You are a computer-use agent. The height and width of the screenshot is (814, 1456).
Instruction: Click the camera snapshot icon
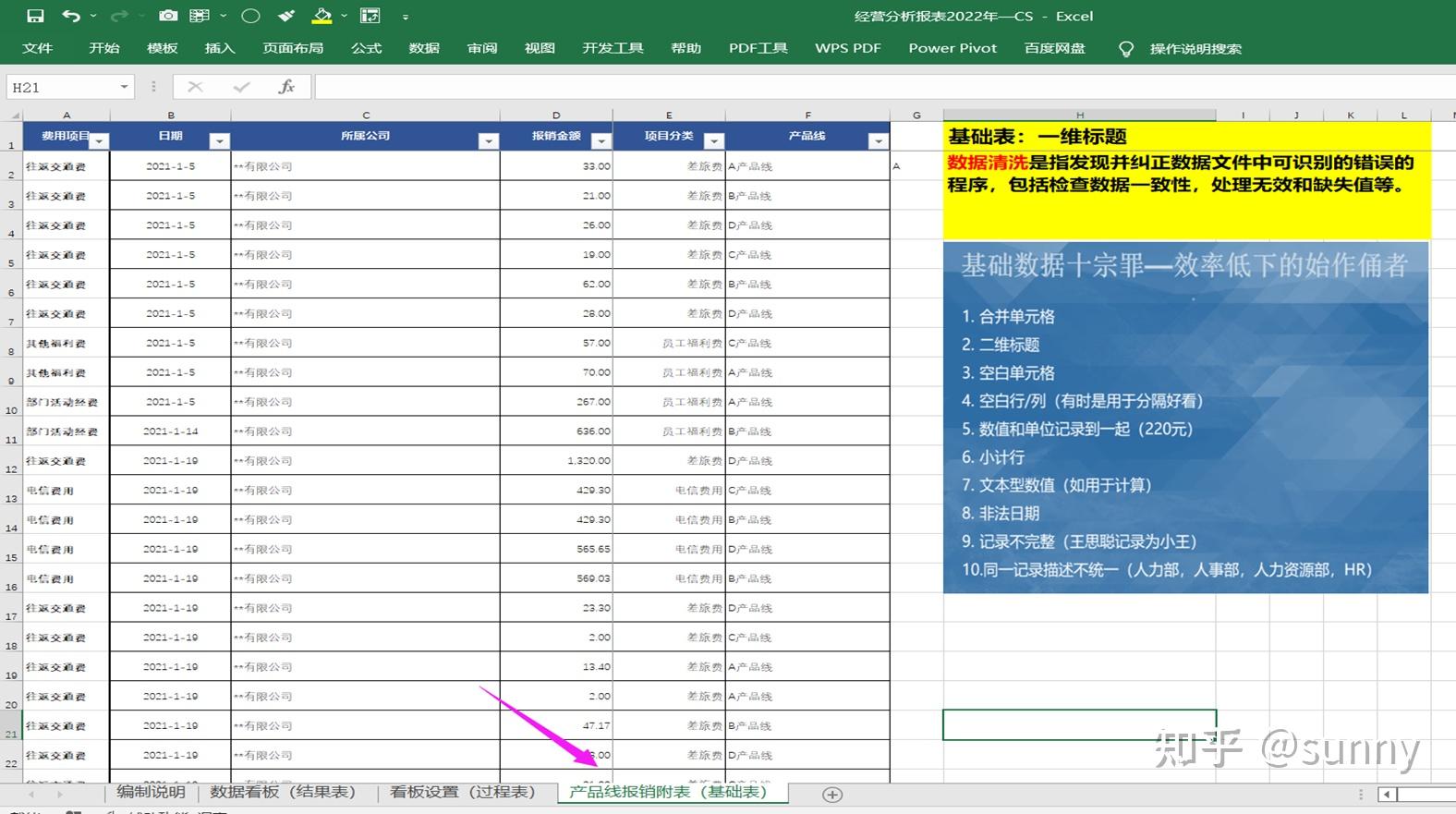[168, 16]
